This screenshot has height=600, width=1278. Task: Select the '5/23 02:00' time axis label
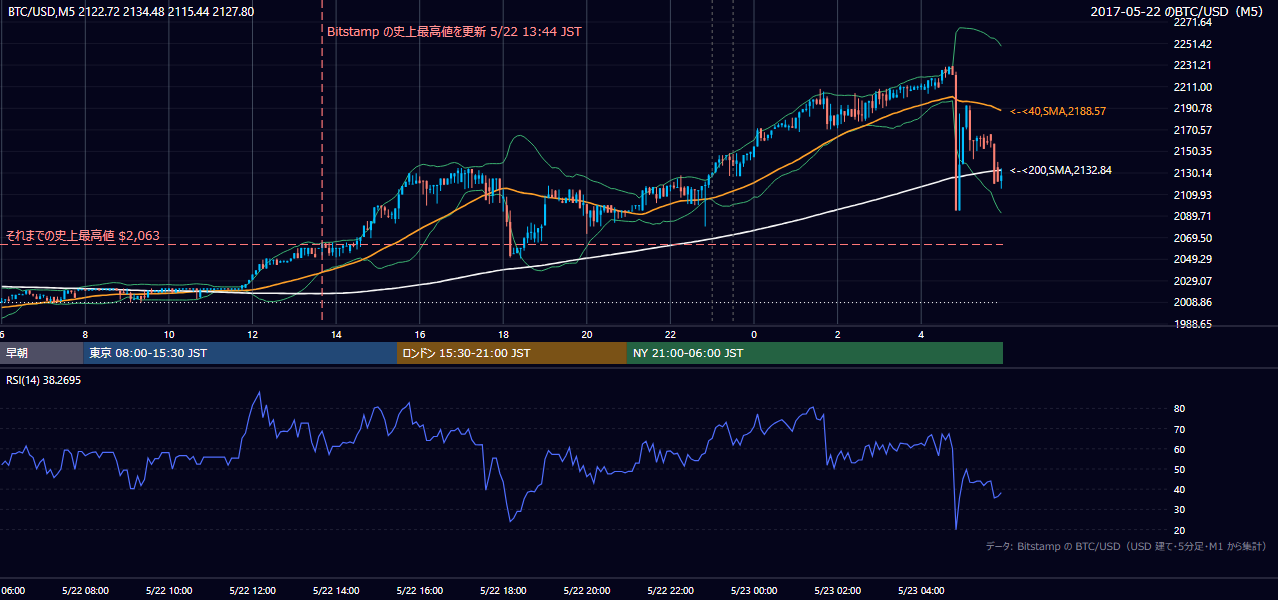point(838,591)
